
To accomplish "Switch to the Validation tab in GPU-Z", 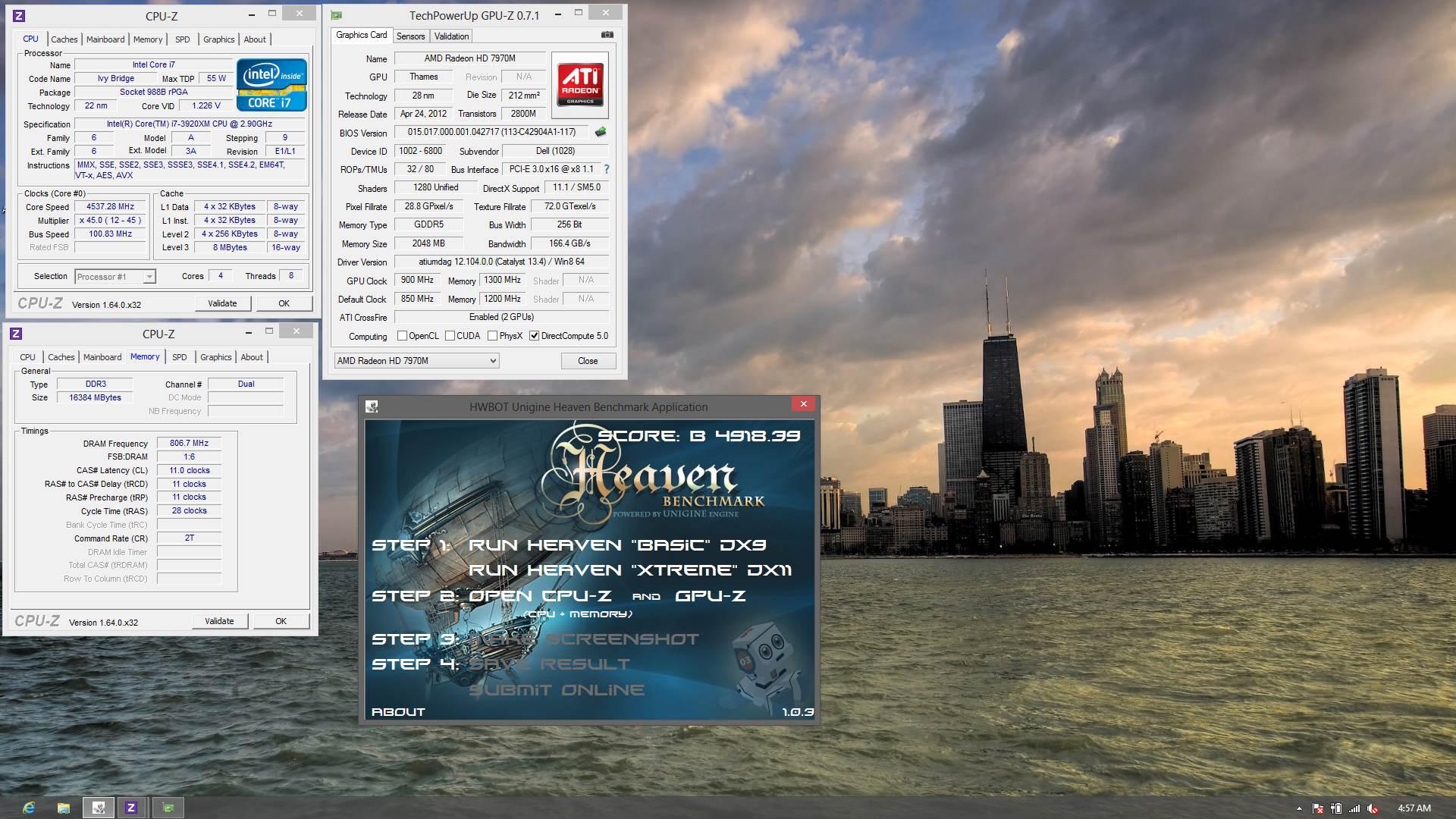I will [452, 36].
